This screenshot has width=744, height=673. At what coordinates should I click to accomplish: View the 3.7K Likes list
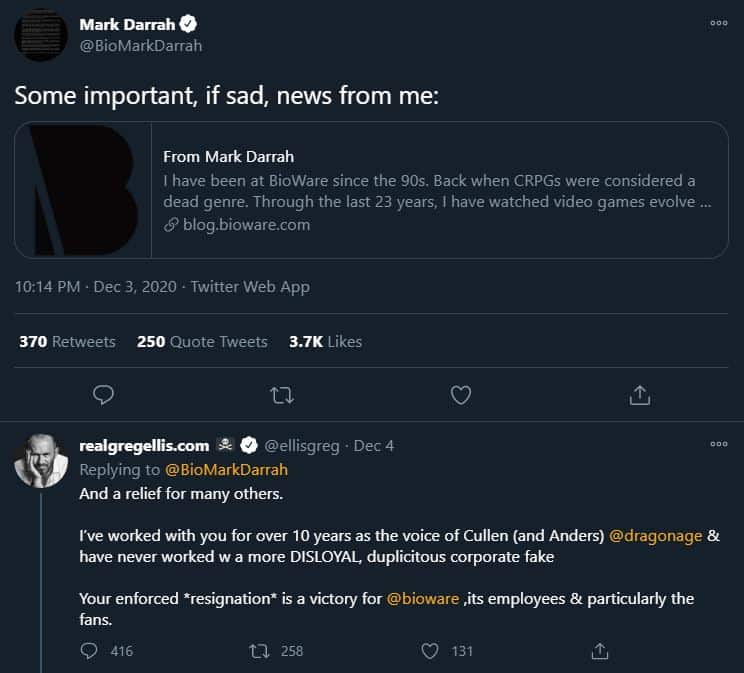point(325,341)
